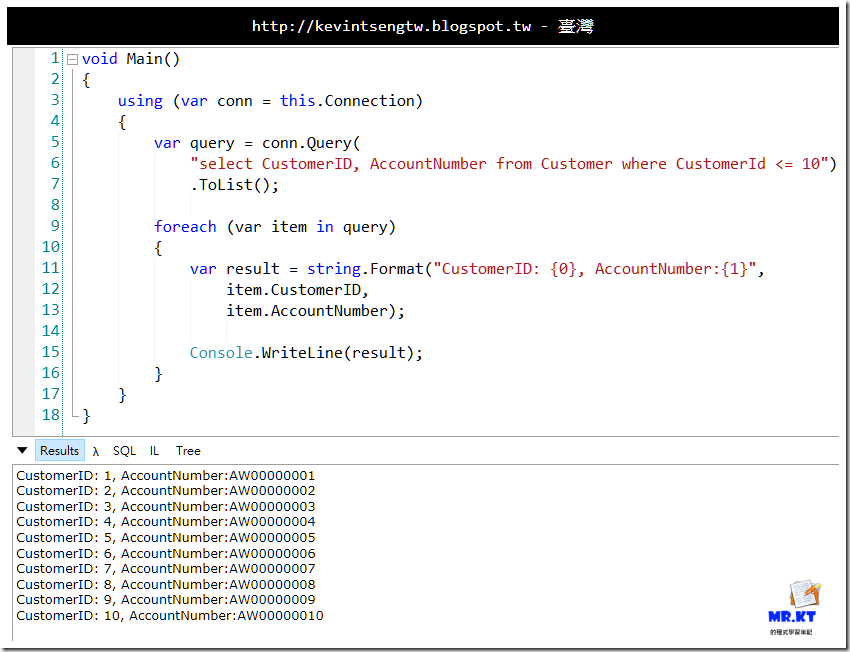
Task: Collapse the results panel triangle arrow
Action: (x=22, y=450)
